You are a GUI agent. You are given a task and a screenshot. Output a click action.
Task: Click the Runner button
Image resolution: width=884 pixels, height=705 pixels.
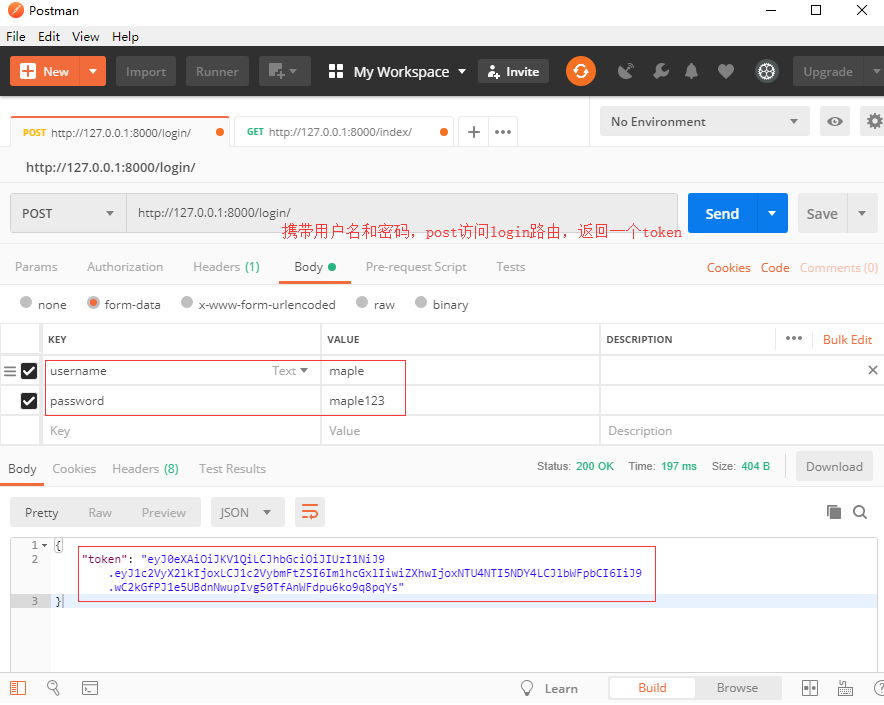coord(217,72)
